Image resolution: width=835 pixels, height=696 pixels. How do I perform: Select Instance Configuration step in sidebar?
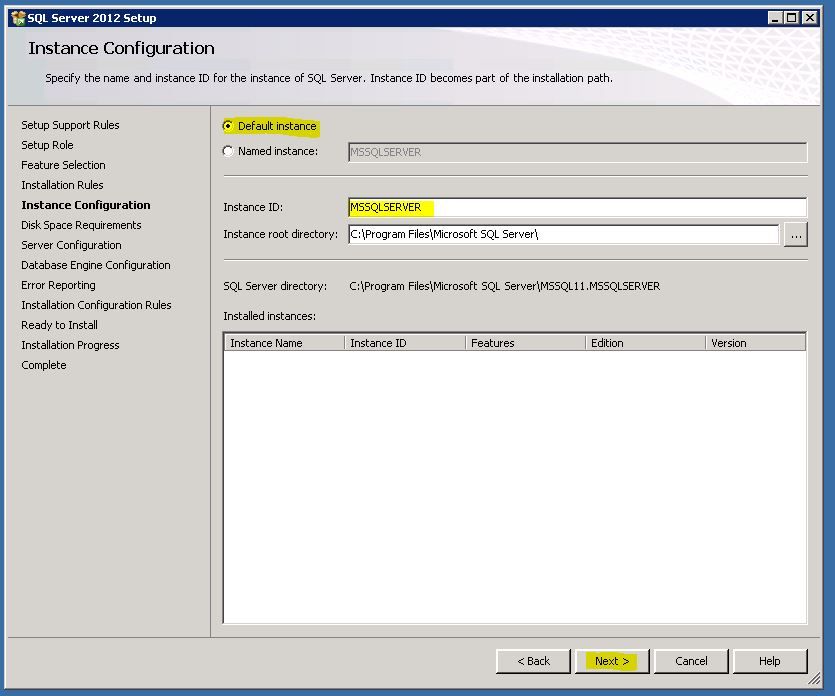(86, 205)
